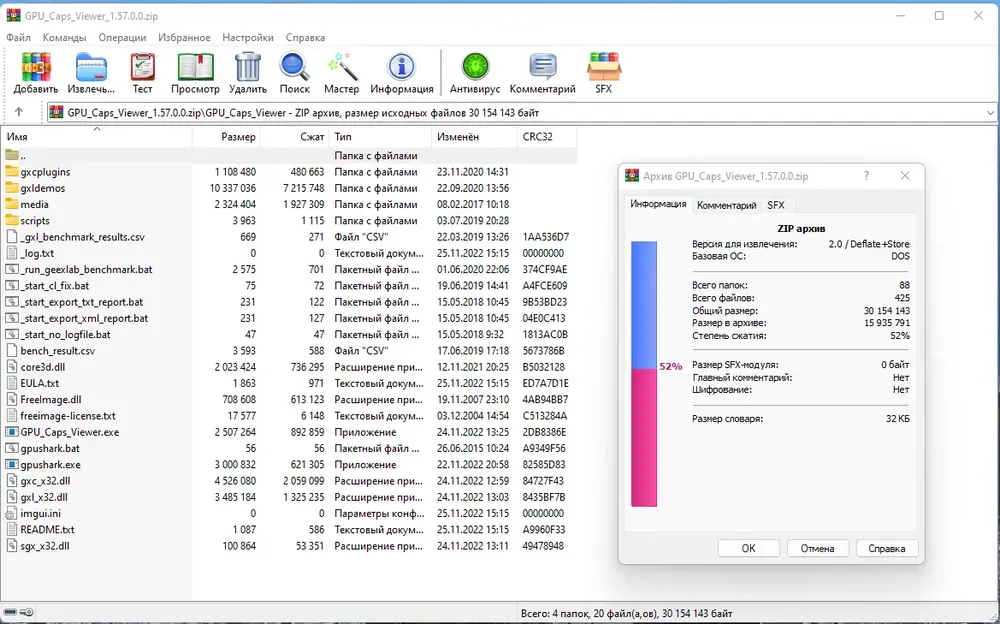Select the parent folder '..' entry
Screen dimensions: 1000x624
coord(22,156)
